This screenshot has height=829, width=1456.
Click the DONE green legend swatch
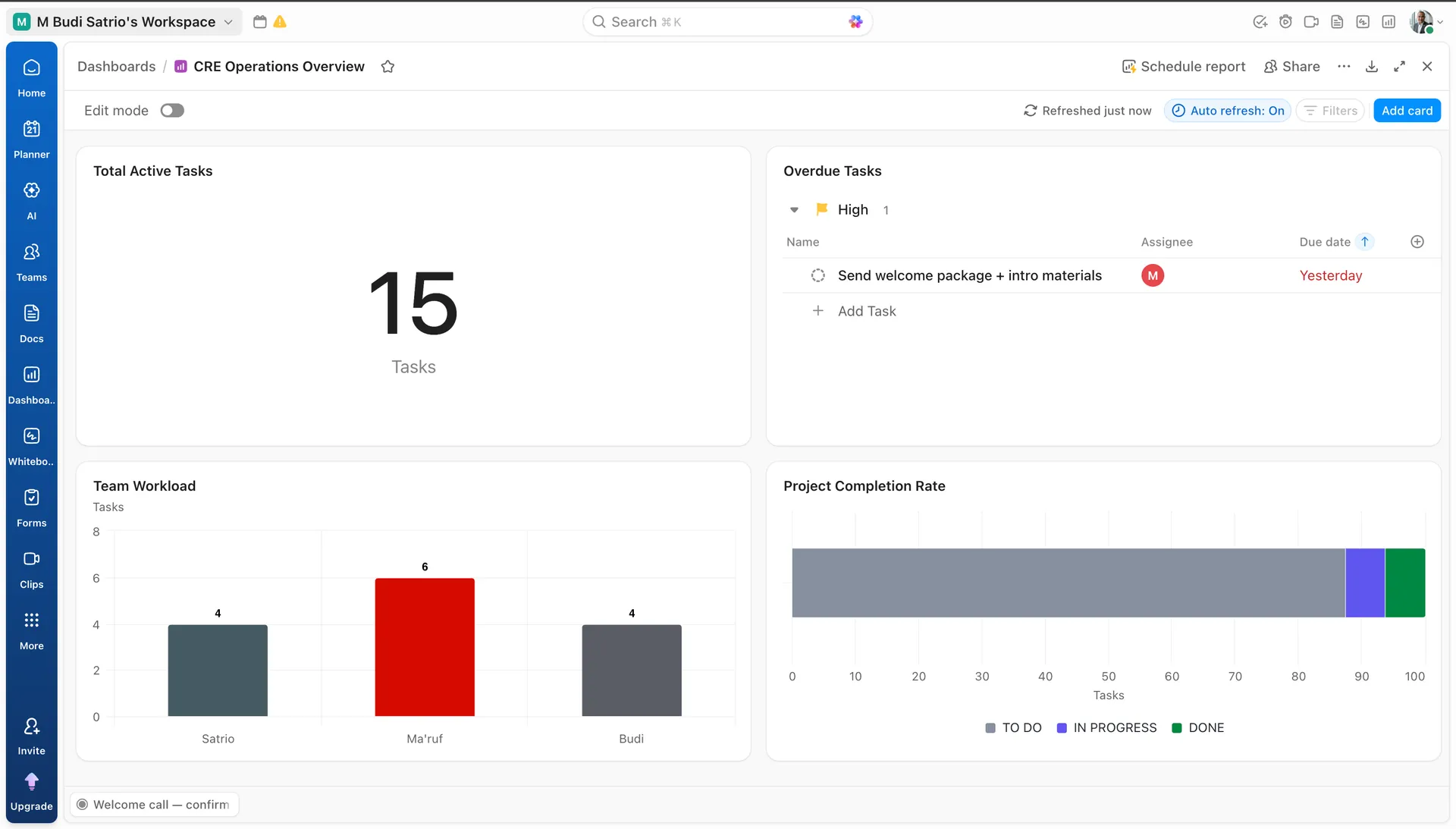(x=1176, y=727)
